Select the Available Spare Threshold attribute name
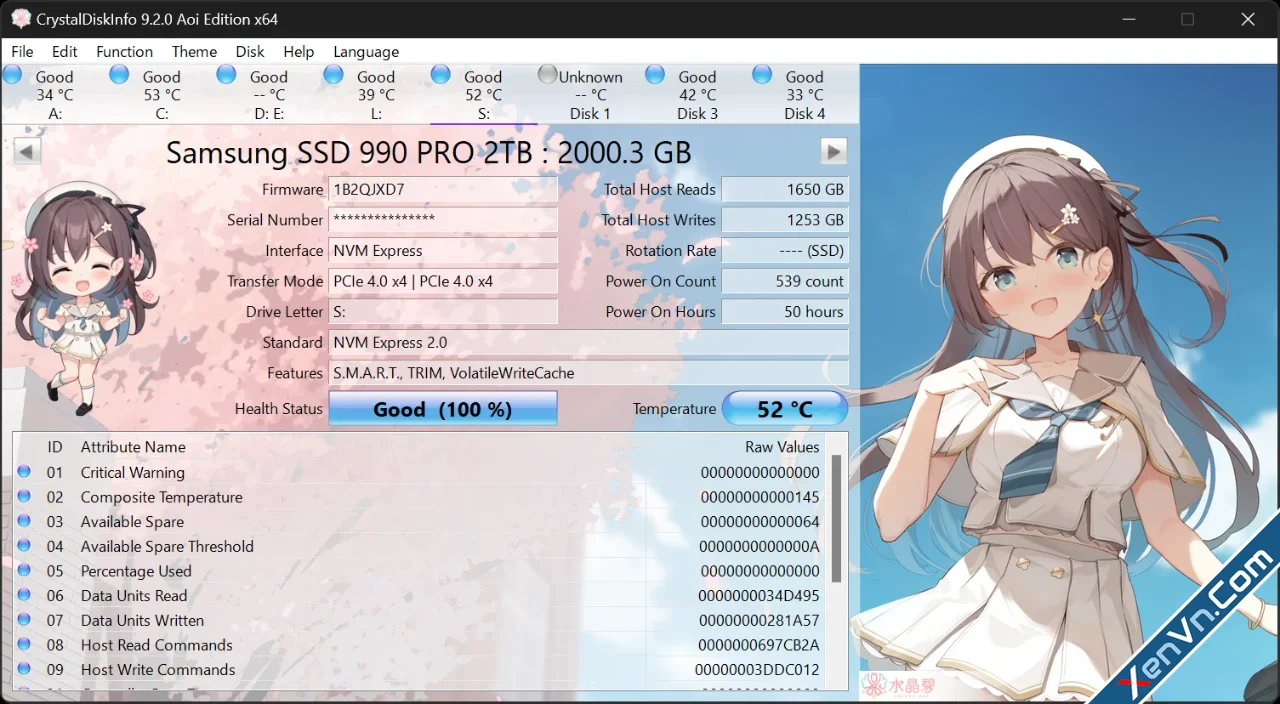This screenshot has width=1280, height=704. pos(167,546)
